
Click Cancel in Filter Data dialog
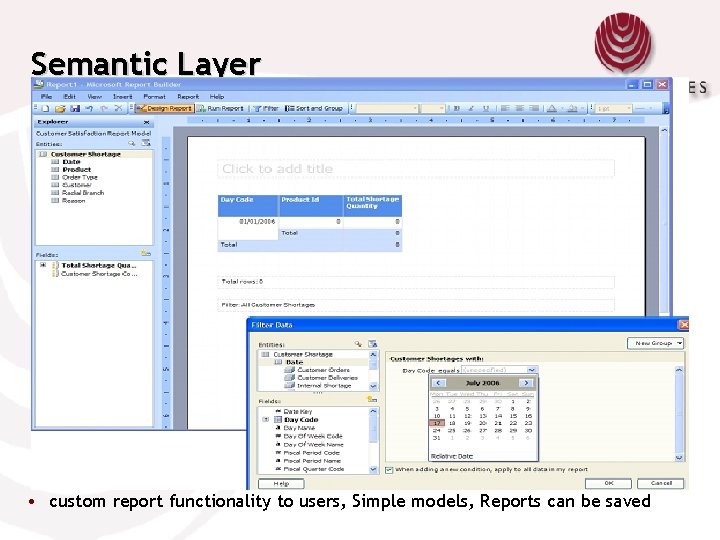pyautogui.click(x=661, y=483)
